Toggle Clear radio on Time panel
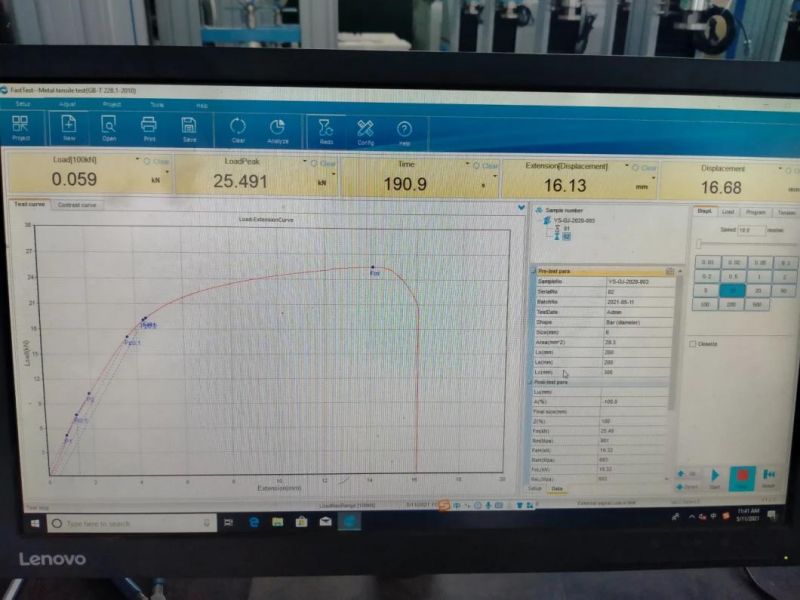This screenshot has height=600, width=800. click(477, 166)
